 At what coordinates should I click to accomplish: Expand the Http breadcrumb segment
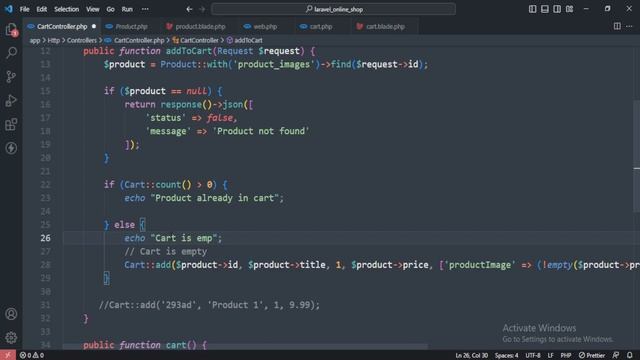[53, 40]
